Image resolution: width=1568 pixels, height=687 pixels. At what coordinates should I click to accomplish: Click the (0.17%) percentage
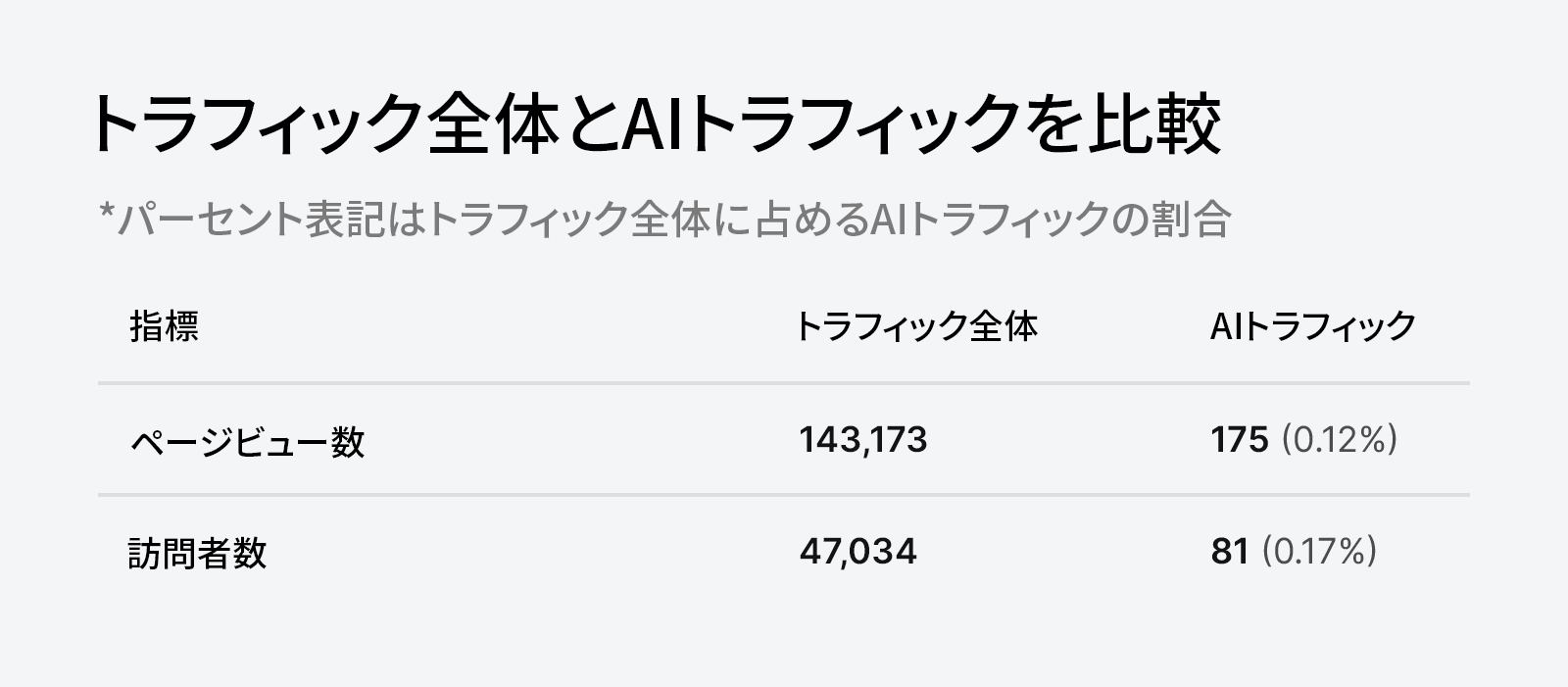pos(1319,552)
